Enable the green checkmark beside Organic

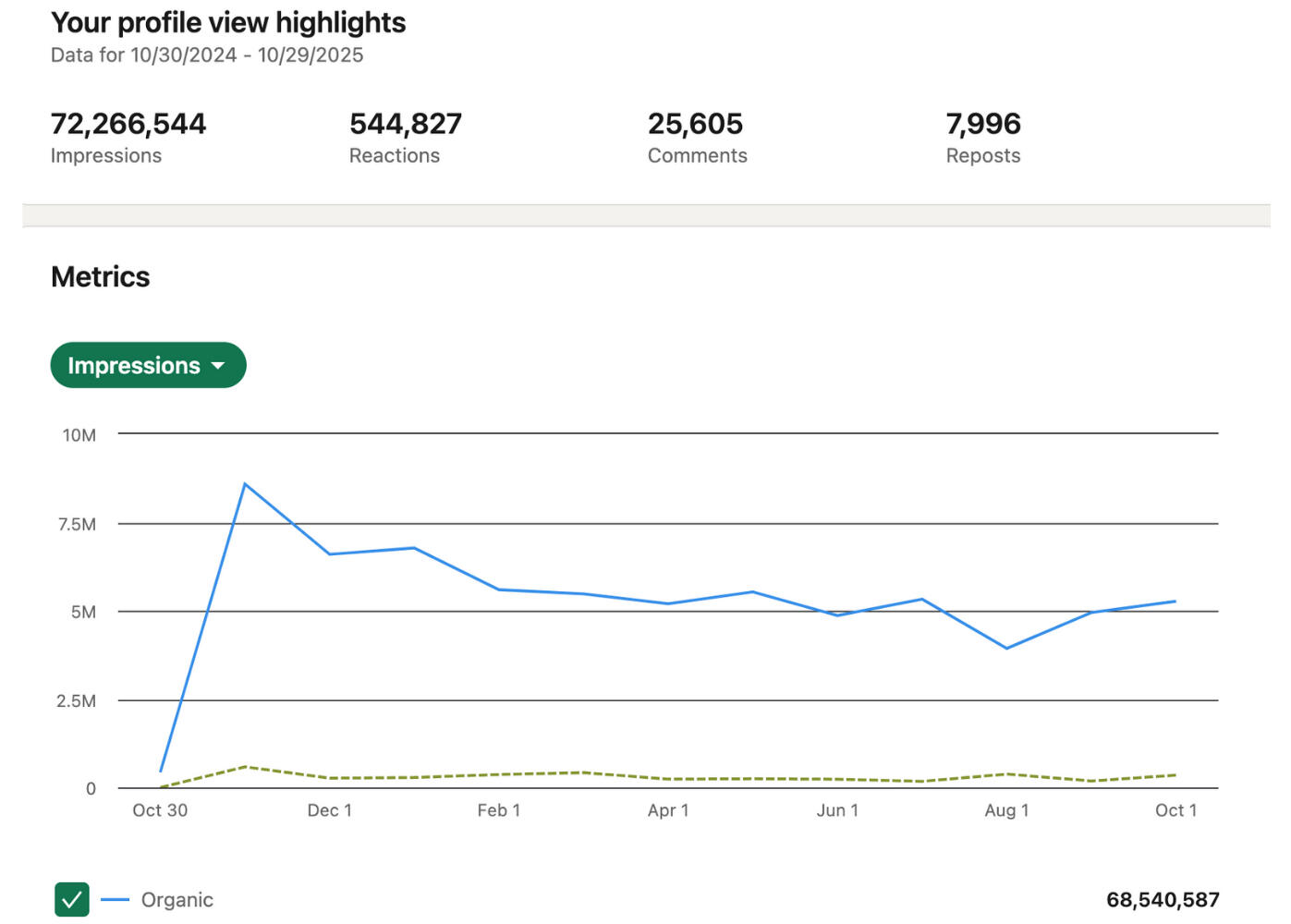pos(71,898)
